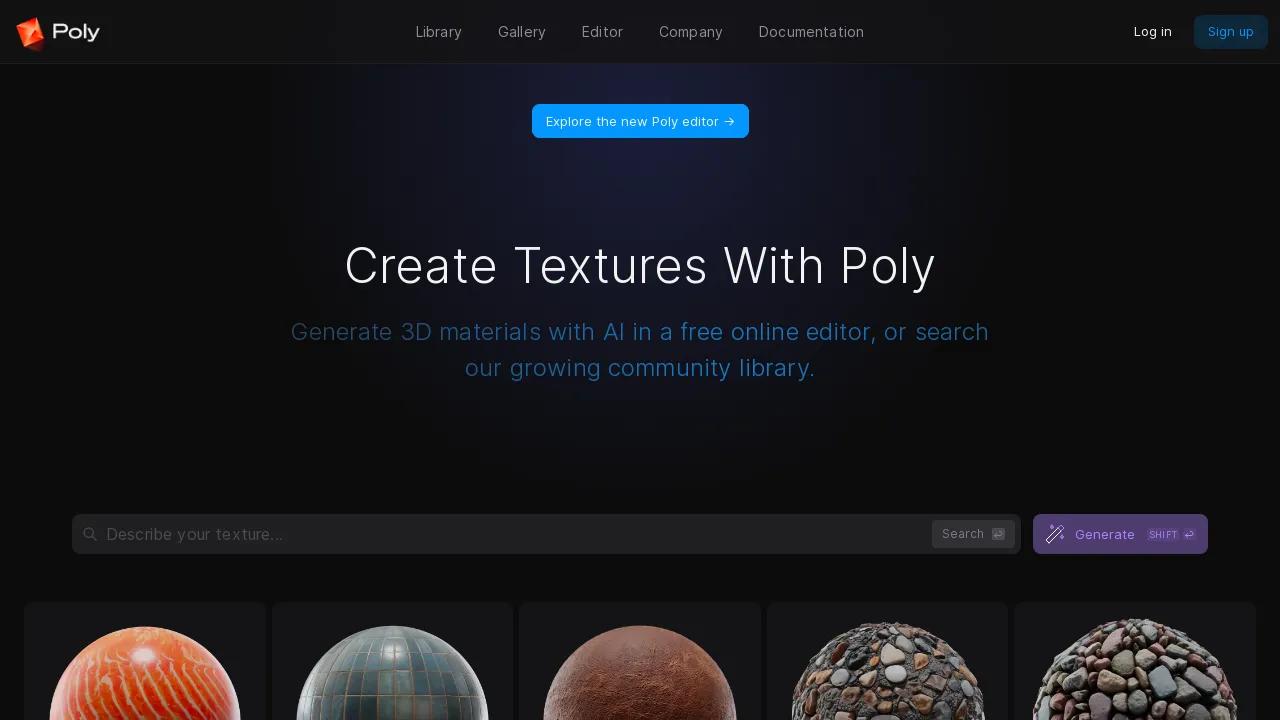Click the SHIFT shortcut badge on Generate
Viewport: 1280px width, 720px height.
(x=1163, y=535)
